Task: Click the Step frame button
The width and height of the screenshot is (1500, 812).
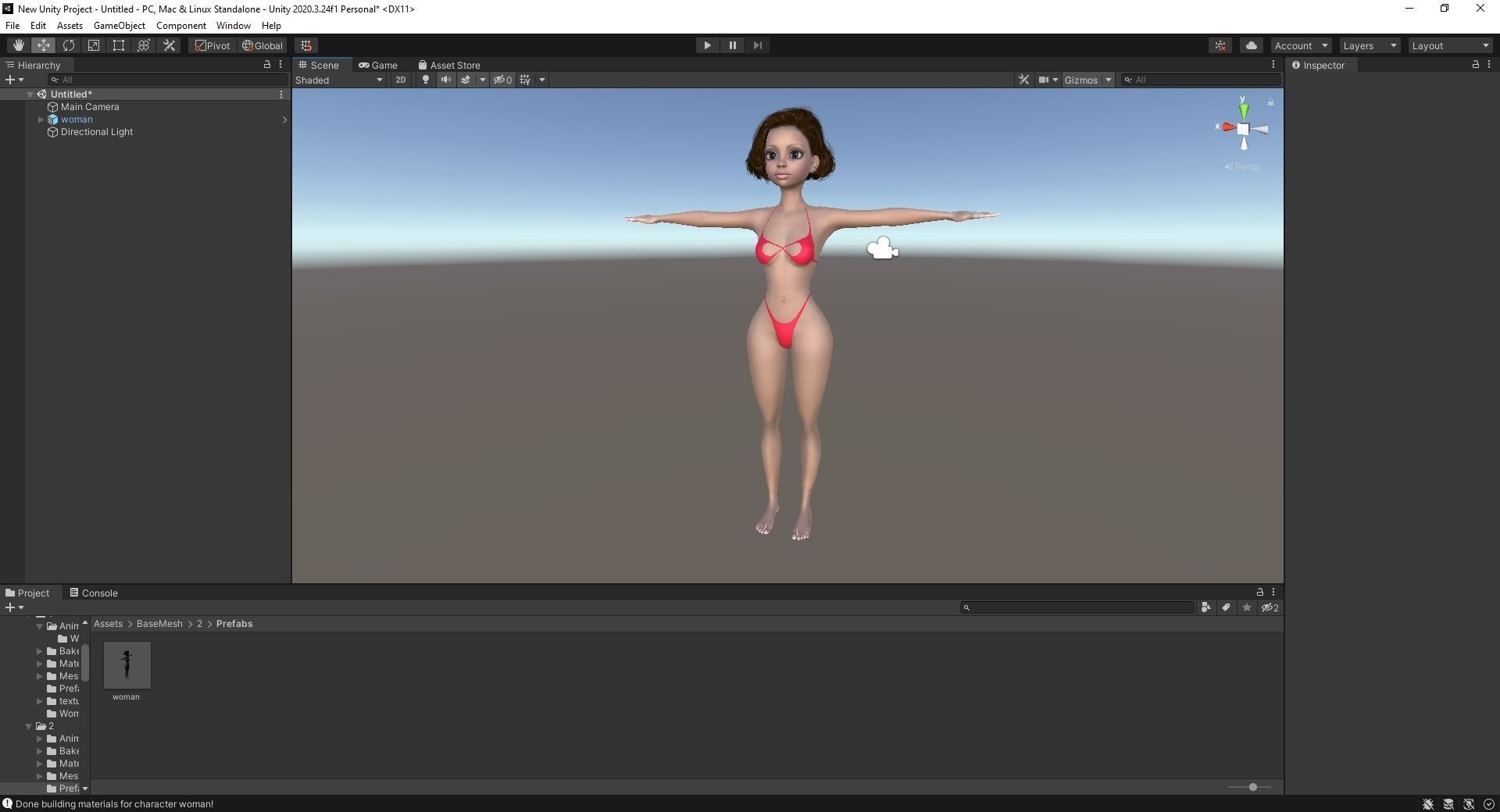Action: (x=757, y=45)
